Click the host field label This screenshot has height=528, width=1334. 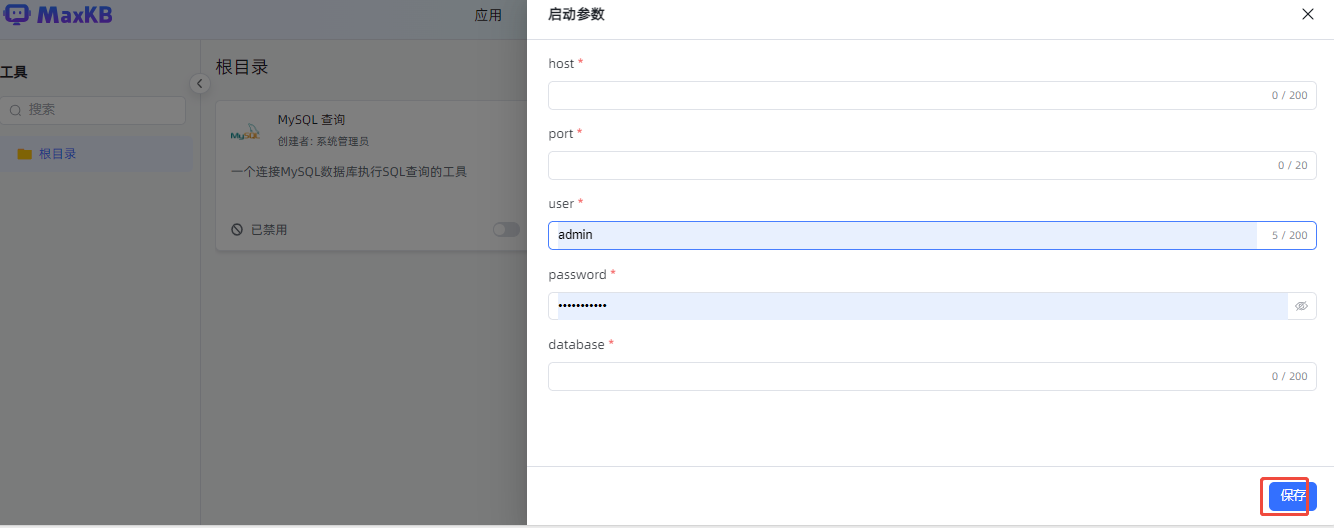click(x=561, y=63)
